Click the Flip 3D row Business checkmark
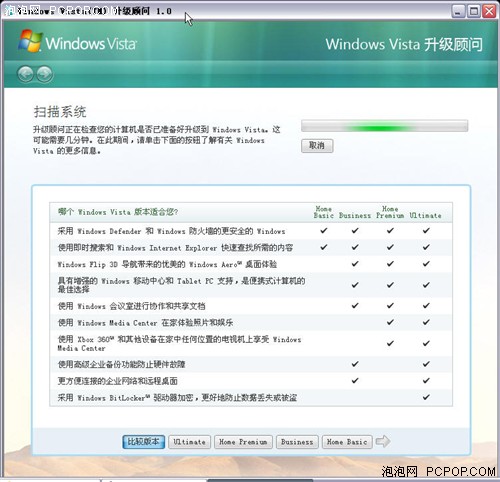500x482 pixels. tap(355, 264)
